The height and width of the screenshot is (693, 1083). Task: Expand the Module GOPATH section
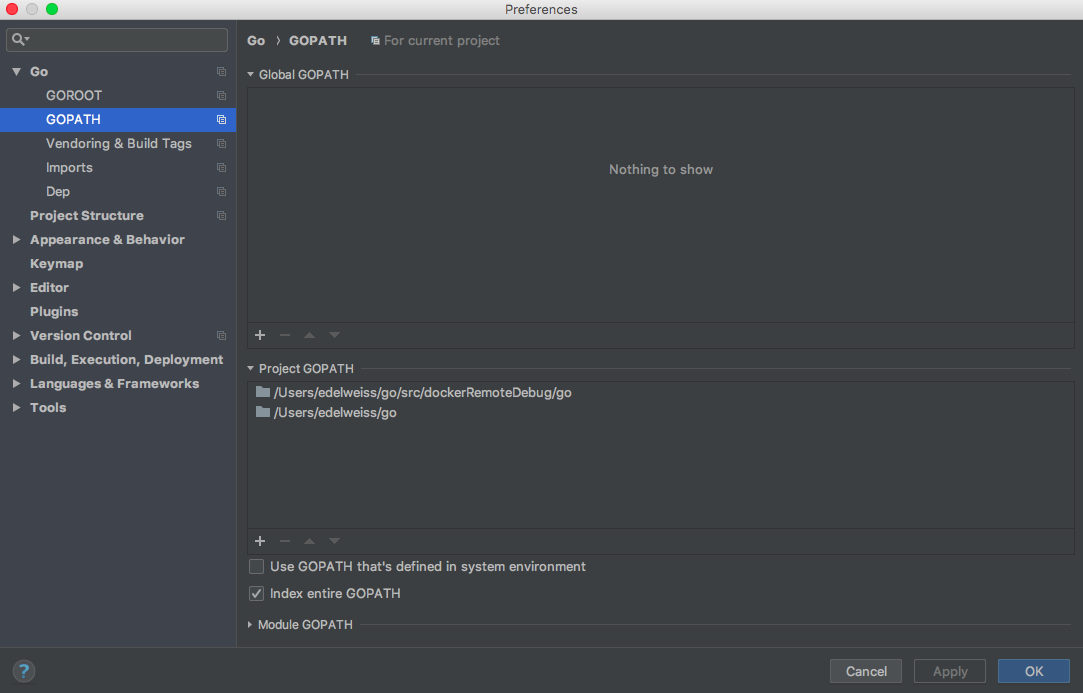pos(250,625)
